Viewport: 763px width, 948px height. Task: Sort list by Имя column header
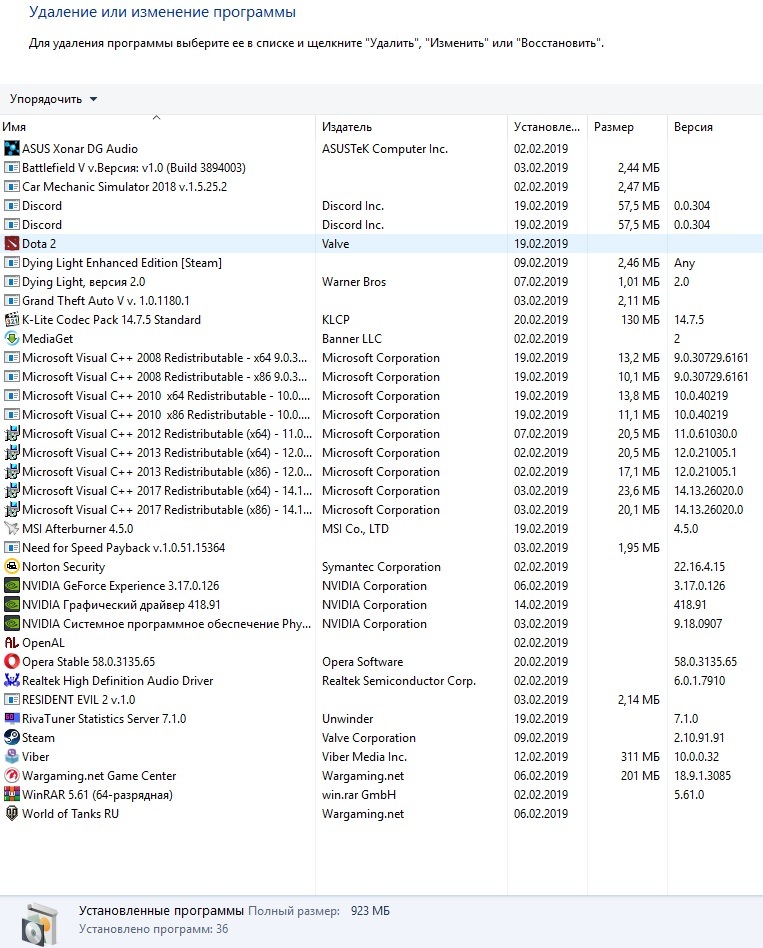coord(14,127)
